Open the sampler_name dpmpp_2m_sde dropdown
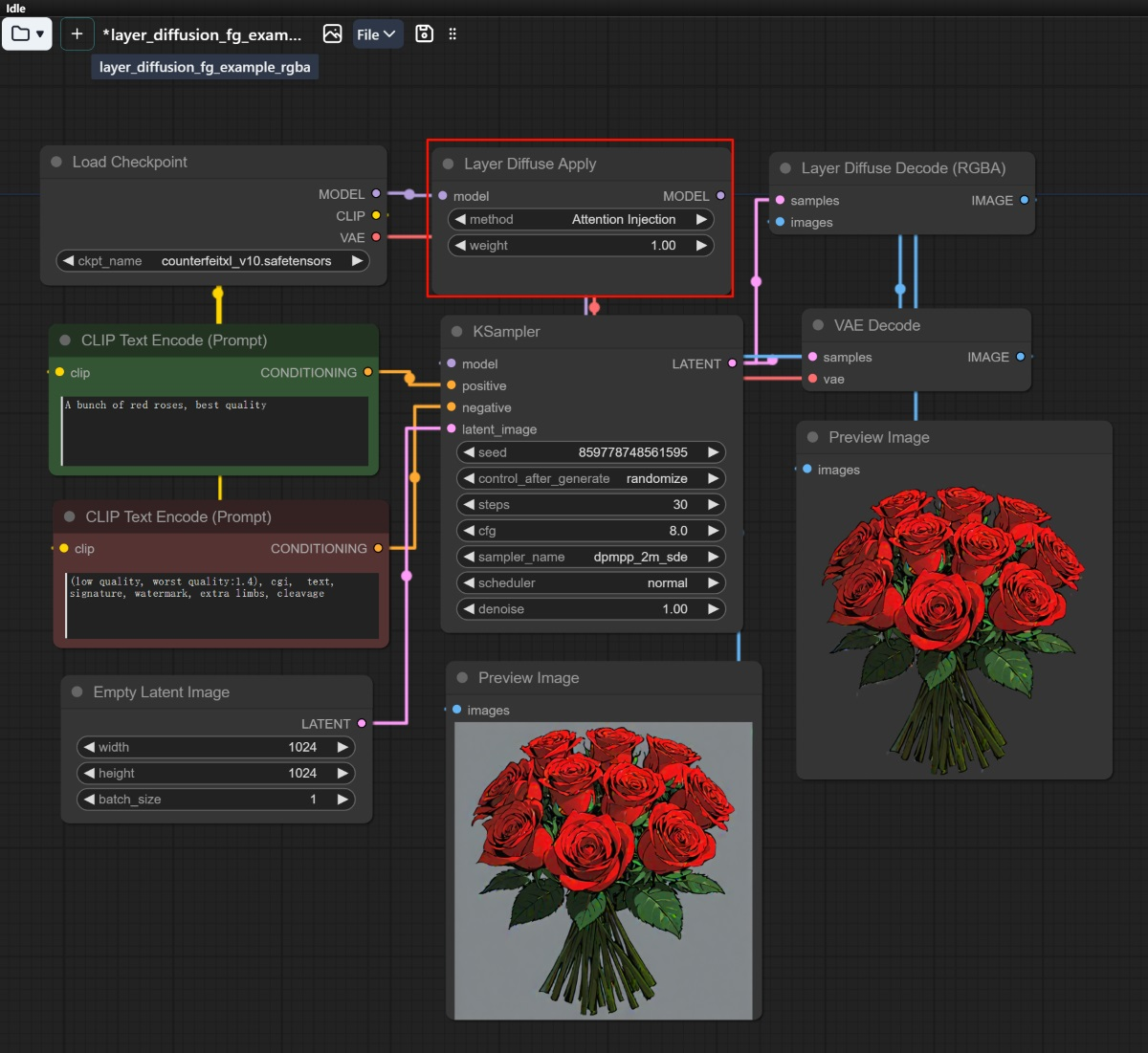This screenshot has height=1053, width=1148. (590, 557)
